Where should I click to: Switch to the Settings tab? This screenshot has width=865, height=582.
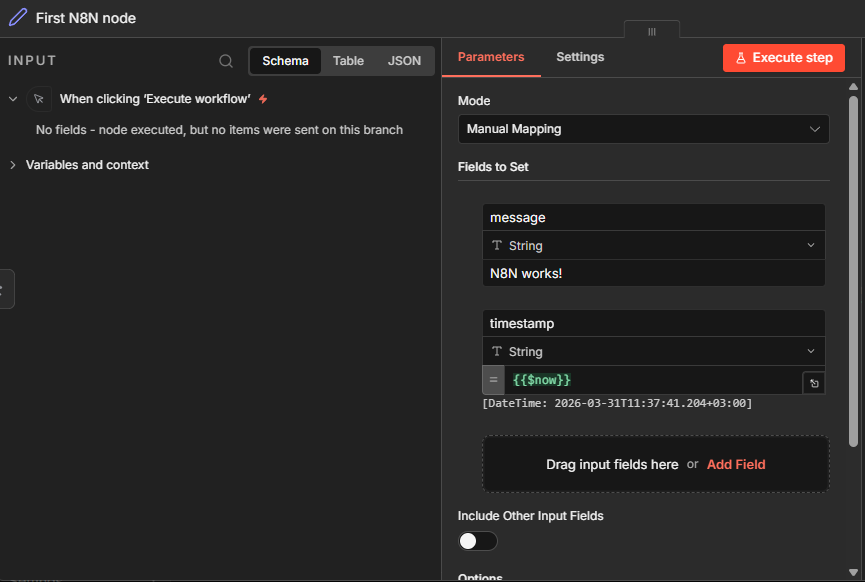click(580, 57)
